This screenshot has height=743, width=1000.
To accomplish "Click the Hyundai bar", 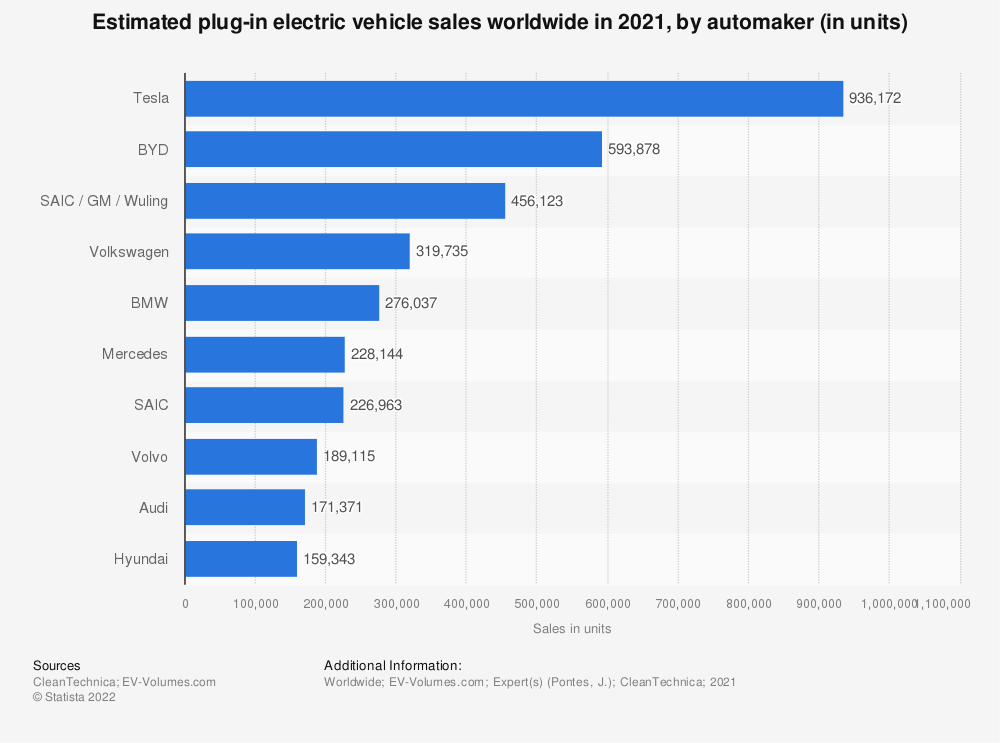I will point(241,559).
